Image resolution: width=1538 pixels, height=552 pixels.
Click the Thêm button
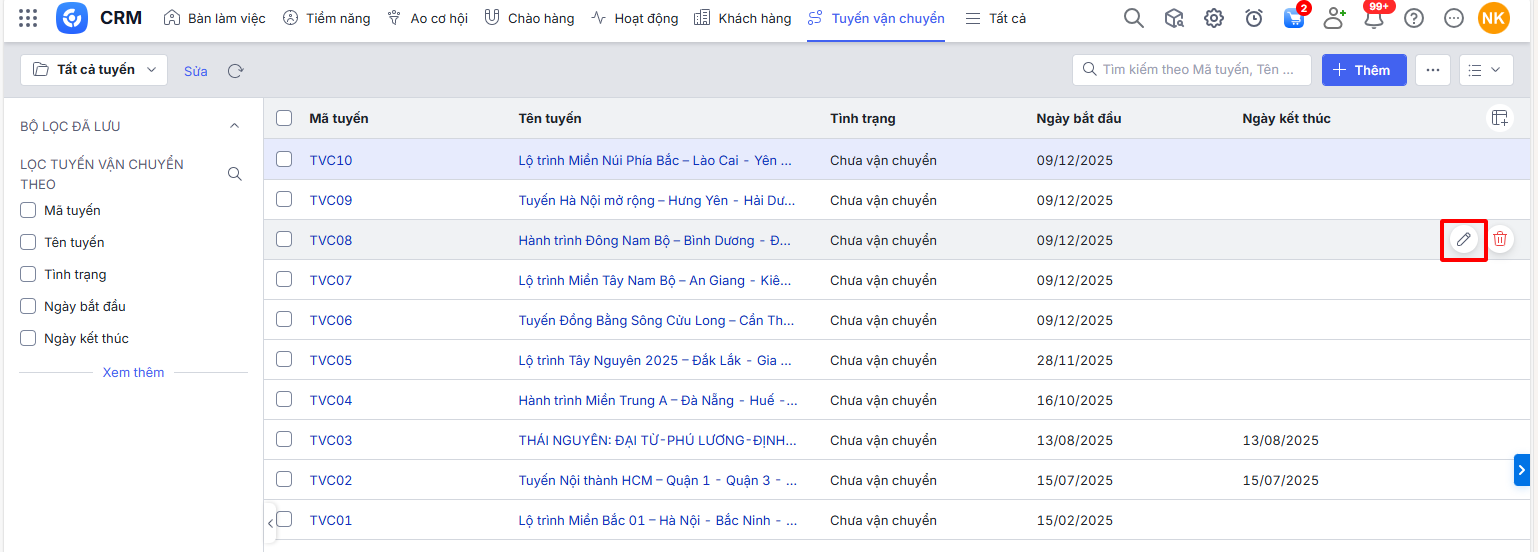pos(1364,70)
